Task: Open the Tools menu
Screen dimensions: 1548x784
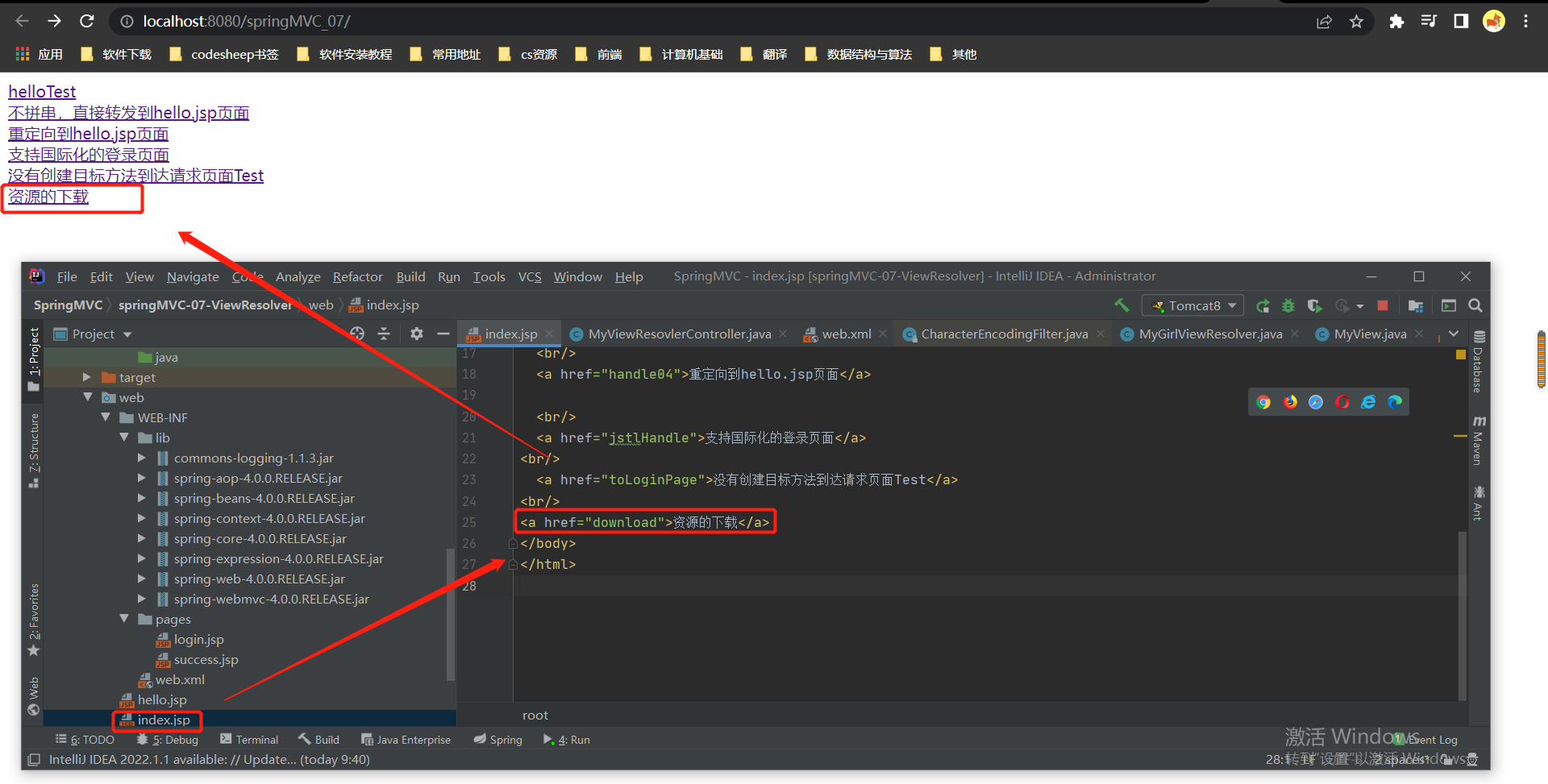Action: coord(489,276)
